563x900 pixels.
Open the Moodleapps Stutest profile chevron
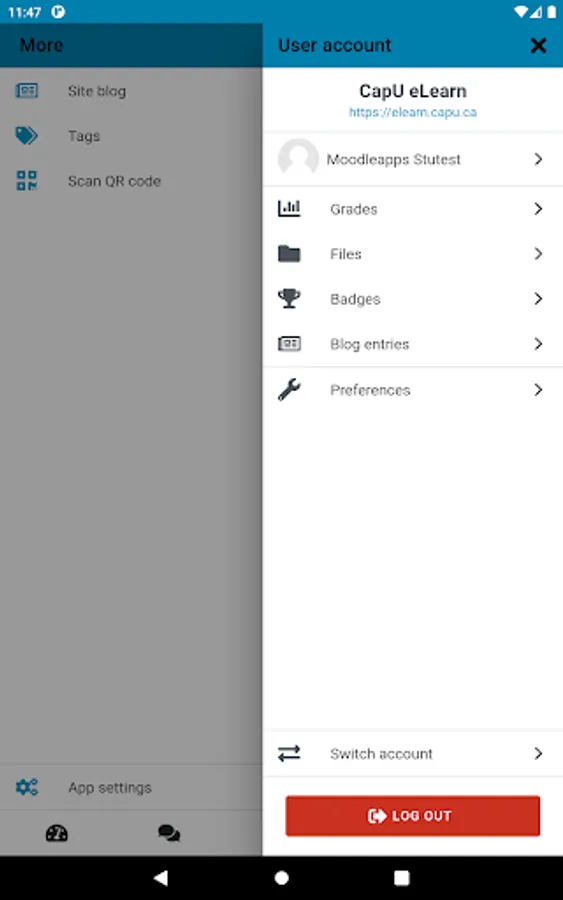coord(538,159)
